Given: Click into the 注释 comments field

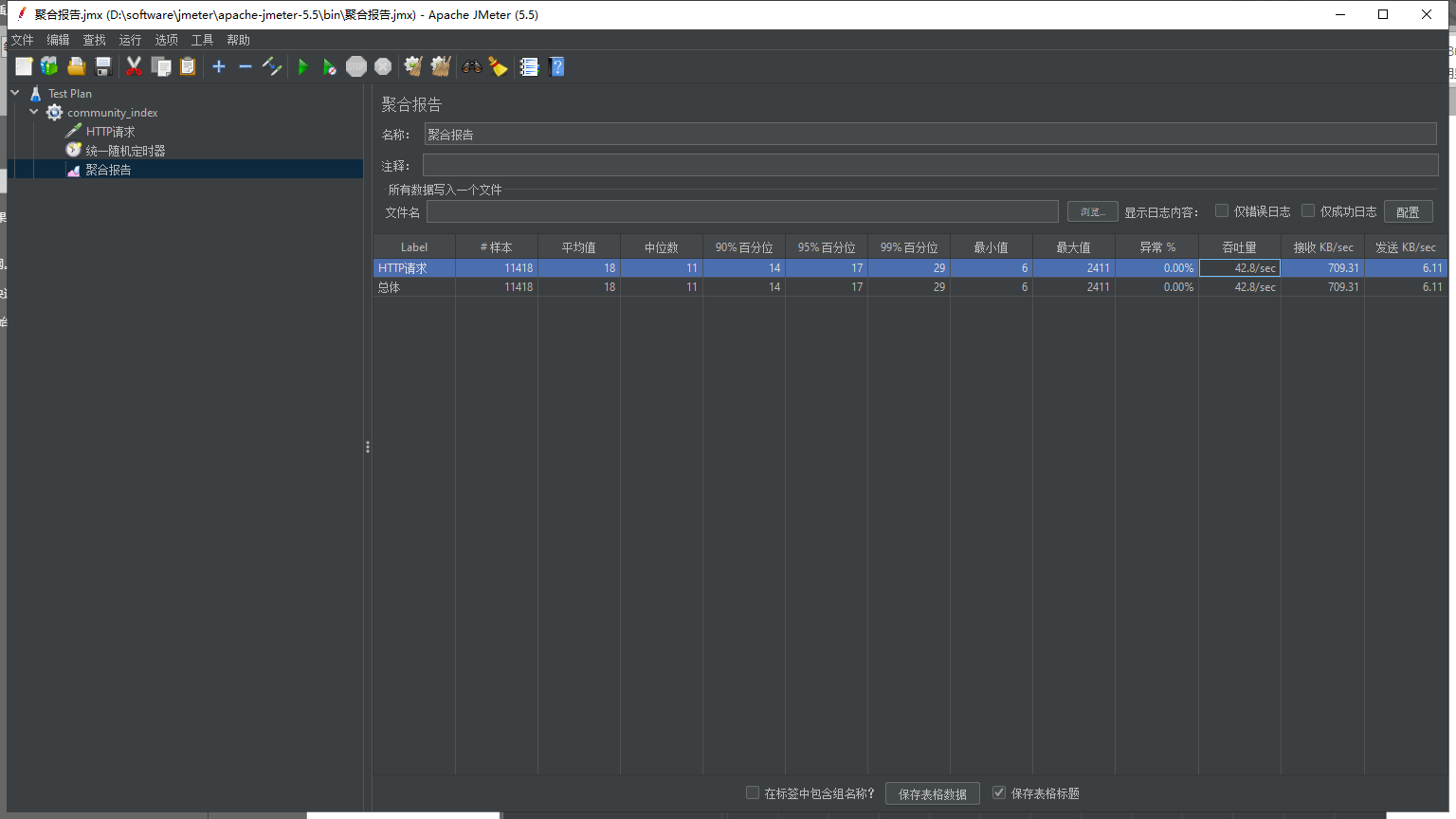Looking at the screenshot, I should click(x=930, y=165).
